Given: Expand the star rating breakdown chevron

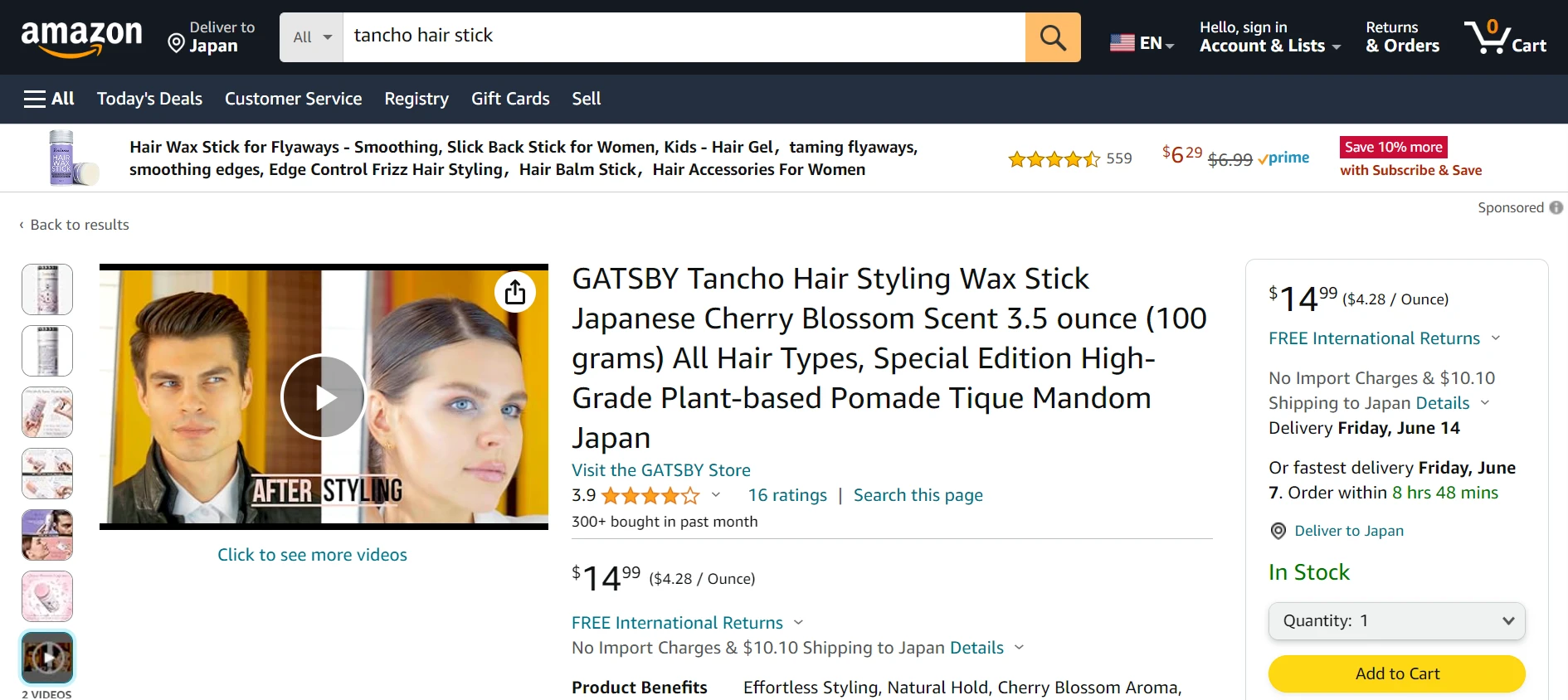Looking at the screenshot, I should click(x=716, y=495).
